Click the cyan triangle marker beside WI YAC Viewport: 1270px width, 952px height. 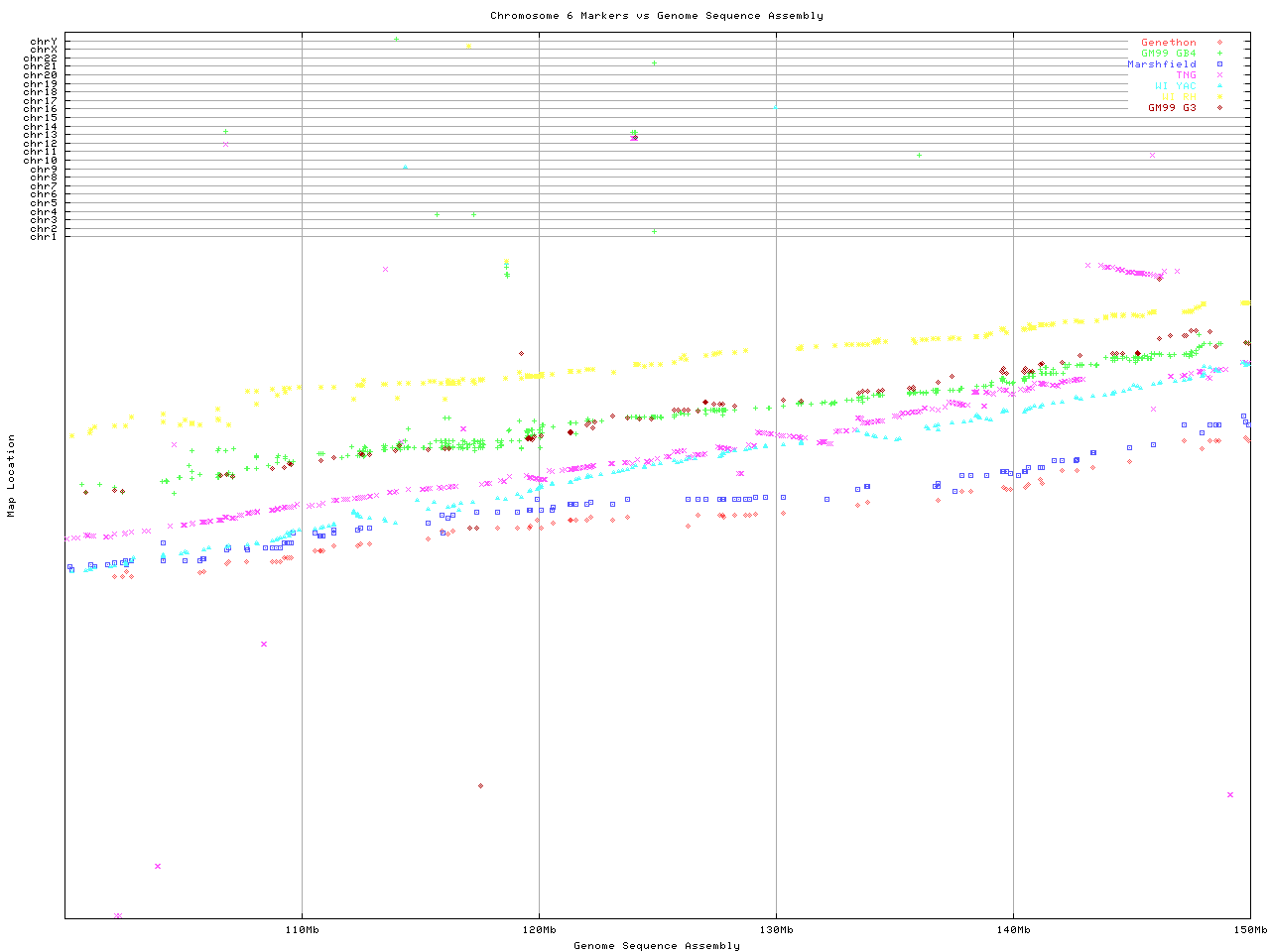[x=1219, y=86]
